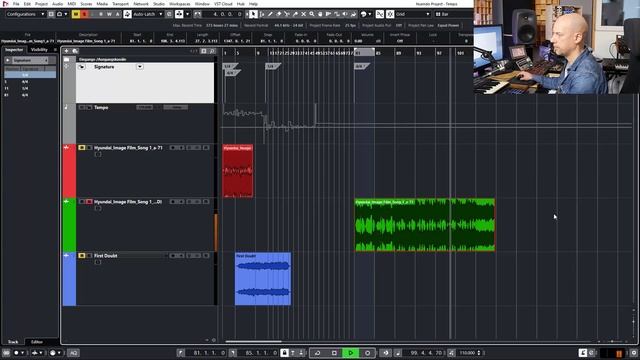Image resolution: width=640 pixels, height=360 pixels.
Task: Open the Configurations dropdown
Action: click(25, 14)
